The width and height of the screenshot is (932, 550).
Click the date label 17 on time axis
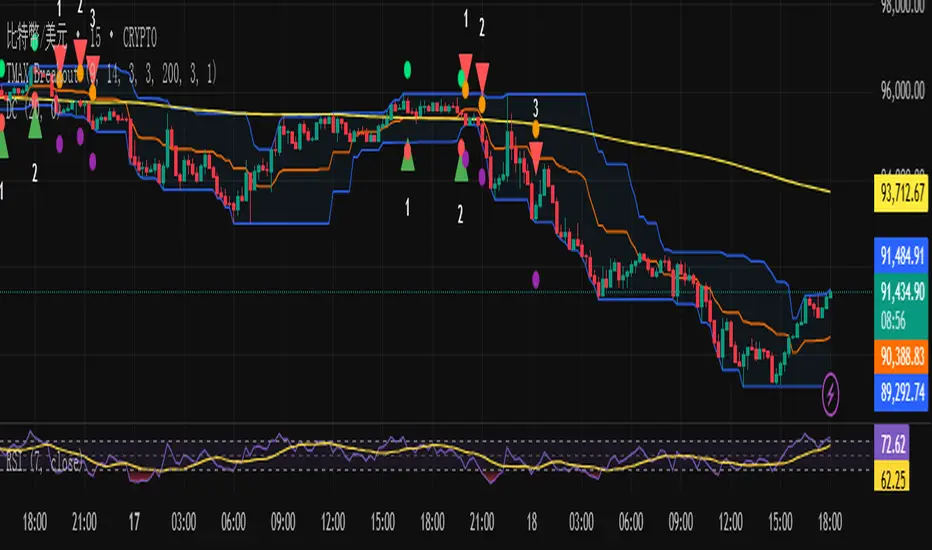pyautogui.click(x=134, y=522)
